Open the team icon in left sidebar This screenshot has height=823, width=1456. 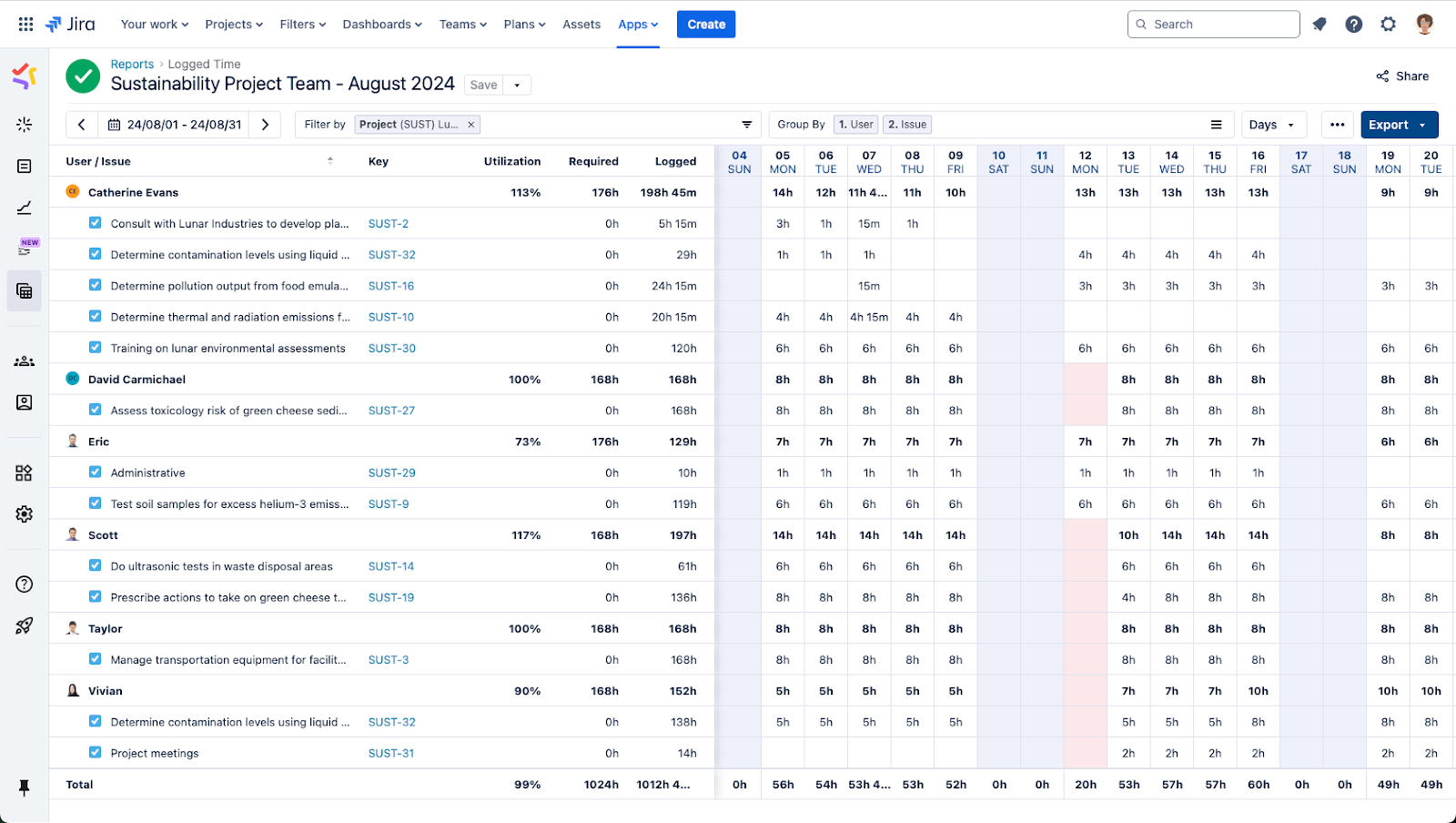click(x=25, y=361)
